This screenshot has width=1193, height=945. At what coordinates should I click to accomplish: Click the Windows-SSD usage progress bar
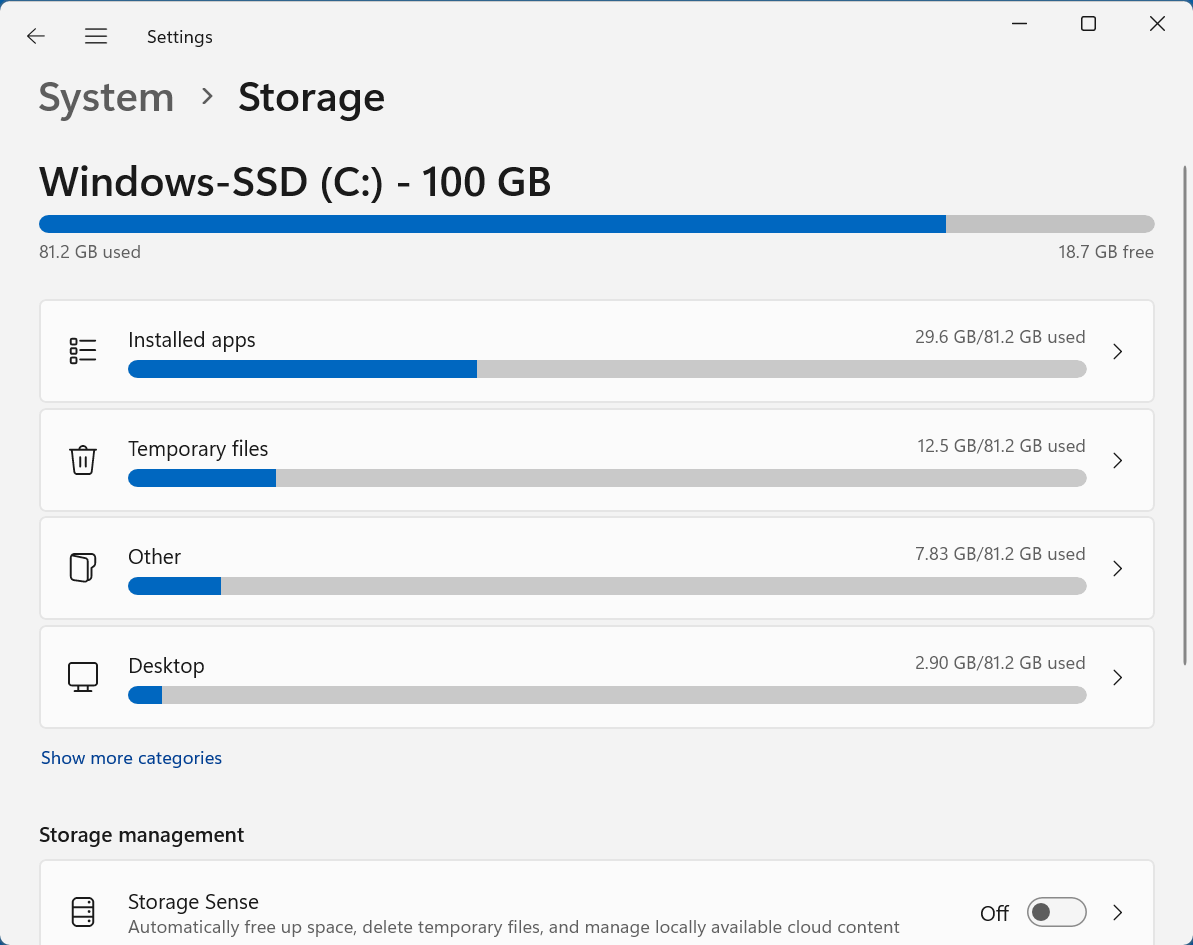click(x=596, y=224)
